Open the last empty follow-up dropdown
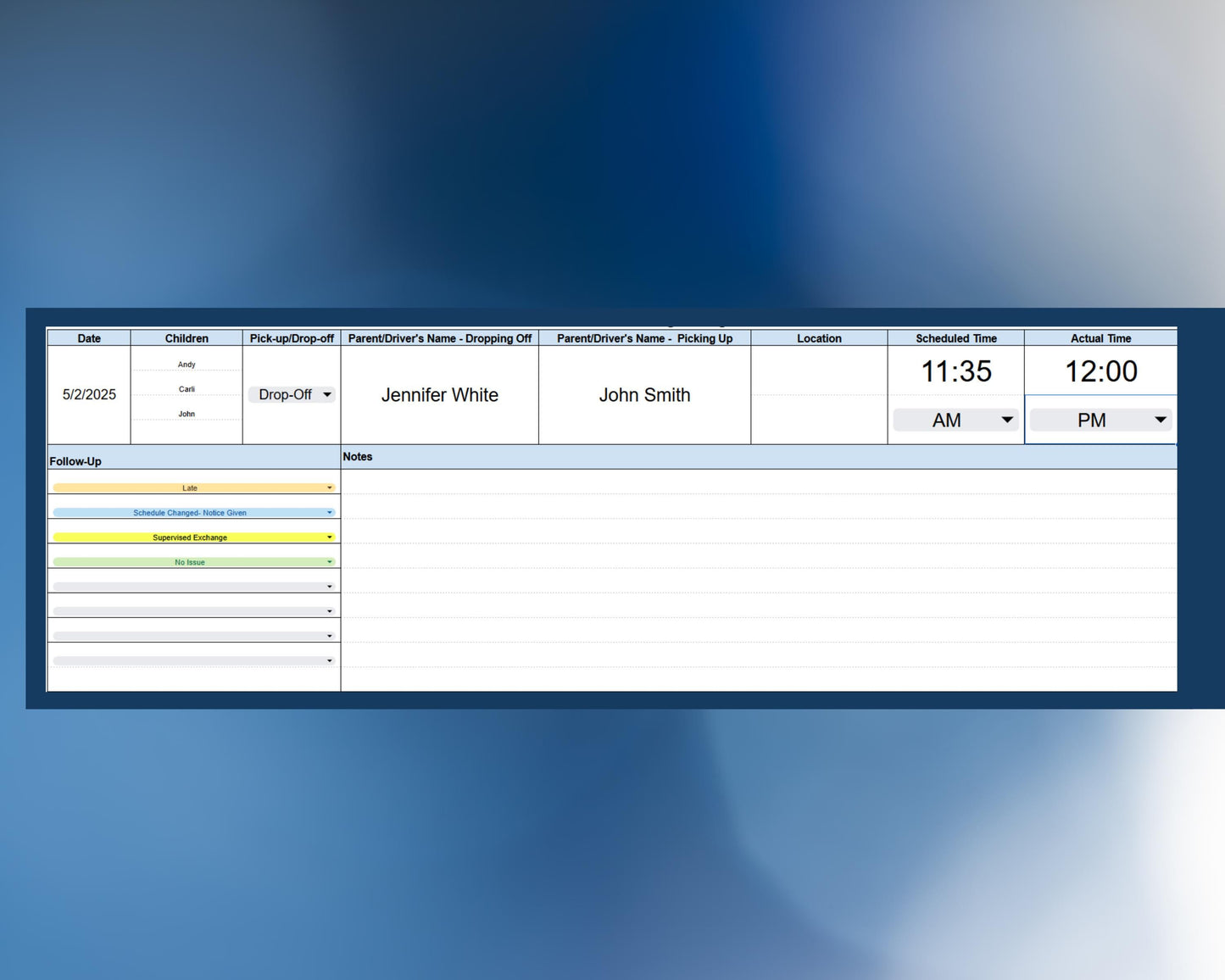1225x980 pixels. 194,660
